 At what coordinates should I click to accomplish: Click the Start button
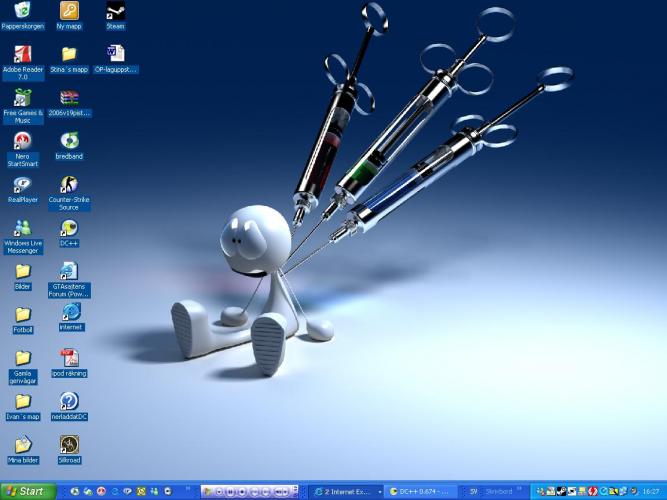[x=26, y=491]
